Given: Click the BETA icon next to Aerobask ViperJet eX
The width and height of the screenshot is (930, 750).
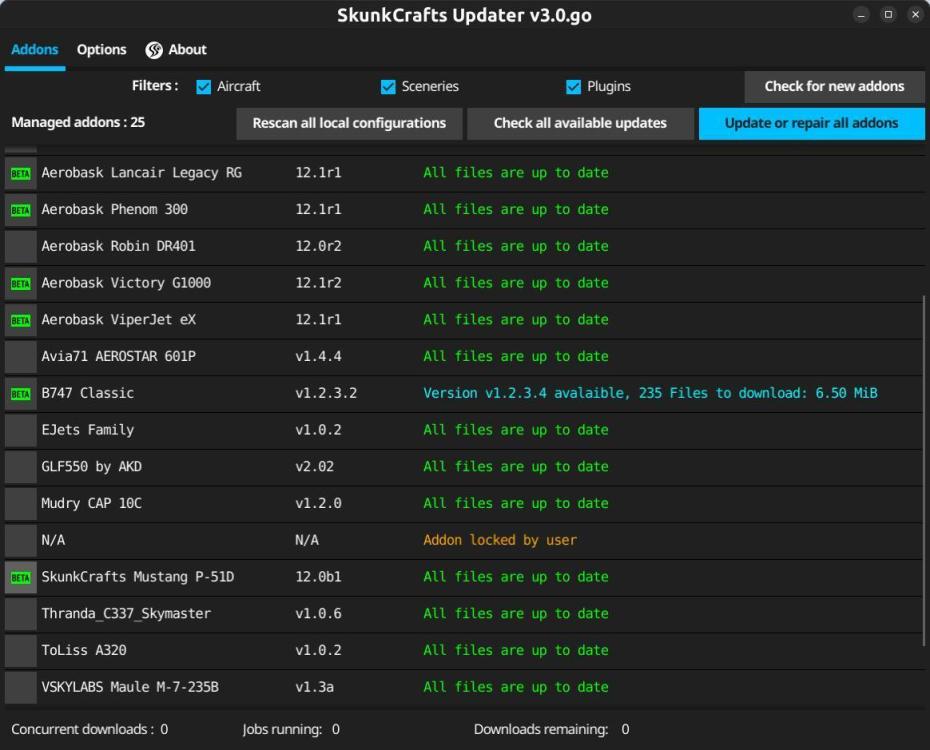Looking at the screenshot, I should pos(20,319).
